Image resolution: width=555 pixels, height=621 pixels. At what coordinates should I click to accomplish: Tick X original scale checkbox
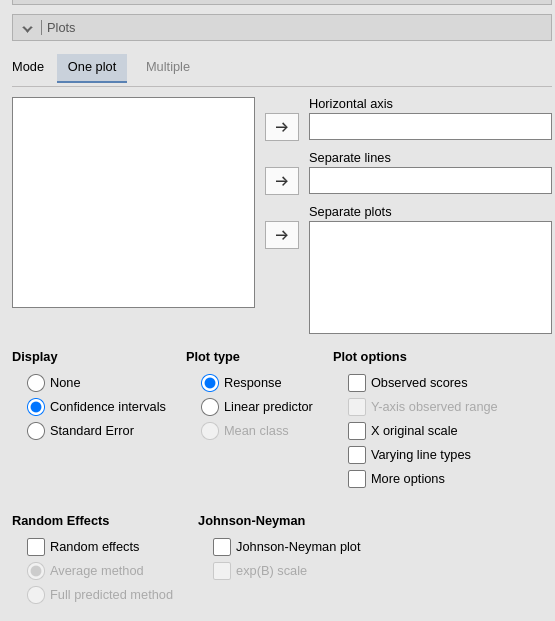click(x=357, y=431)
